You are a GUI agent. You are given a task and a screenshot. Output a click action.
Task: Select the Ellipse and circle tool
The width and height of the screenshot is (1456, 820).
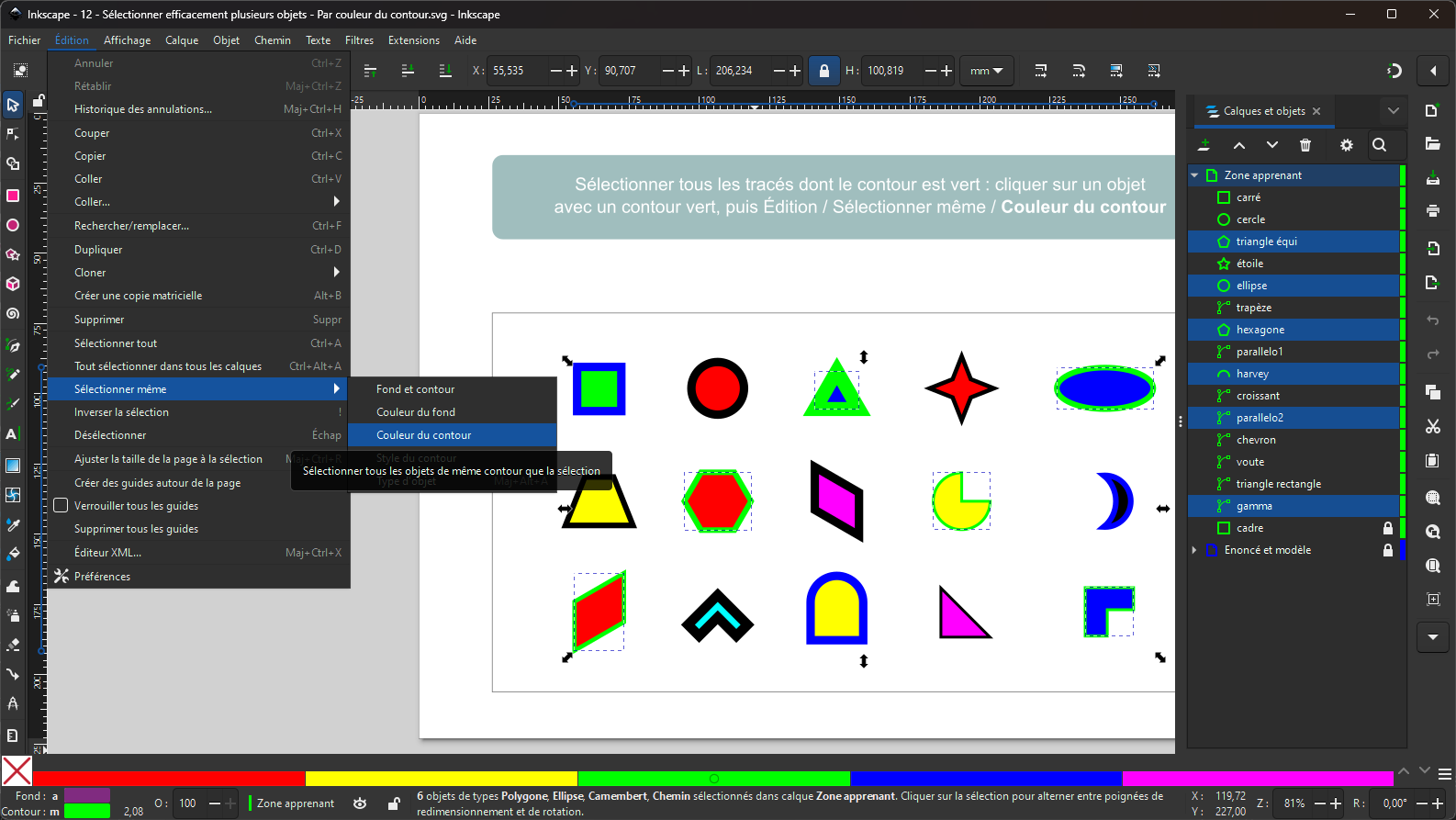pos(13,225)
